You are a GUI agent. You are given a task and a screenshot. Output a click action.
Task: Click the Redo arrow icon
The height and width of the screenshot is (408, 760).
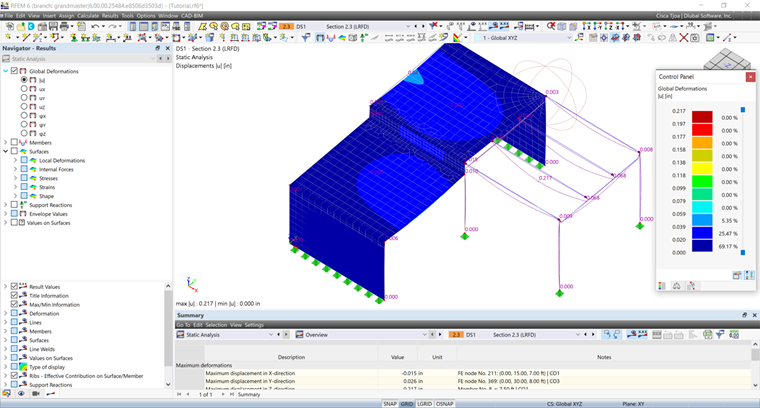(x=112, y=26)
